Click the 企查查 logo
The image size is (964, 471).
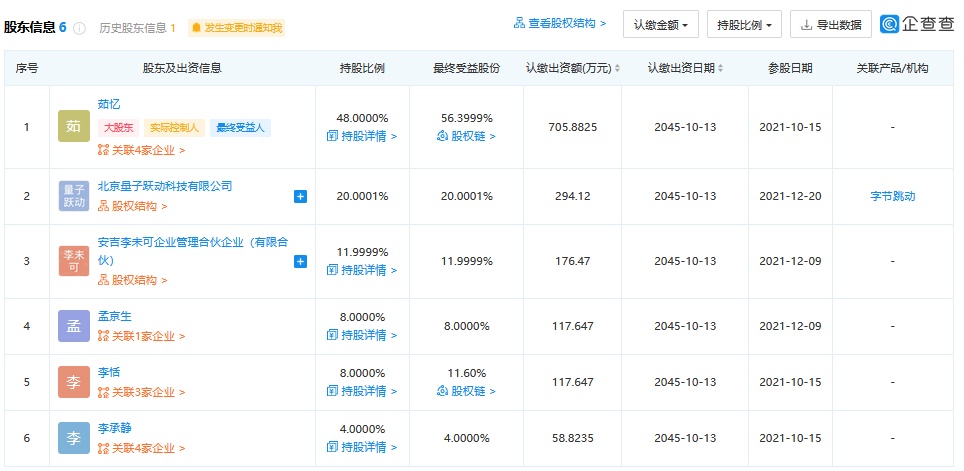pyautogui.click(x=917, y=24)
